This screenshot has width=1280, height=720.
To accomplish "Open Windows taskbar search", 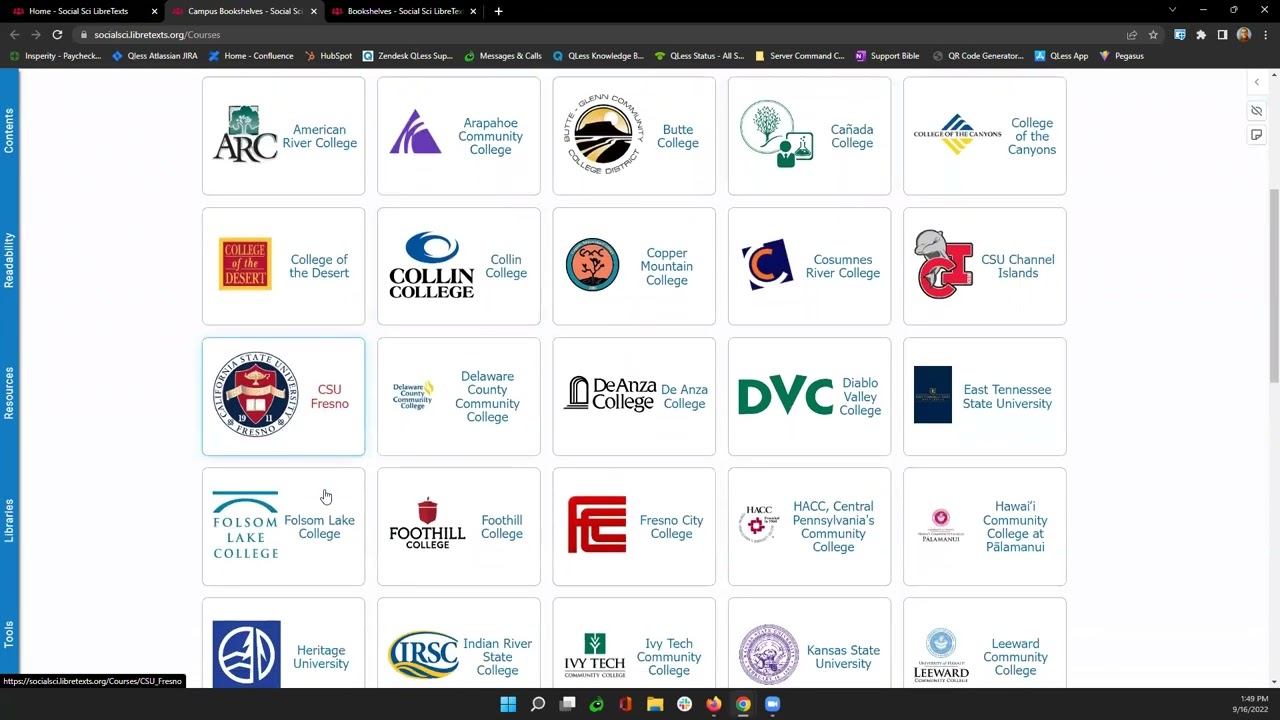I will pyautogui.click(x=538, y=704).
